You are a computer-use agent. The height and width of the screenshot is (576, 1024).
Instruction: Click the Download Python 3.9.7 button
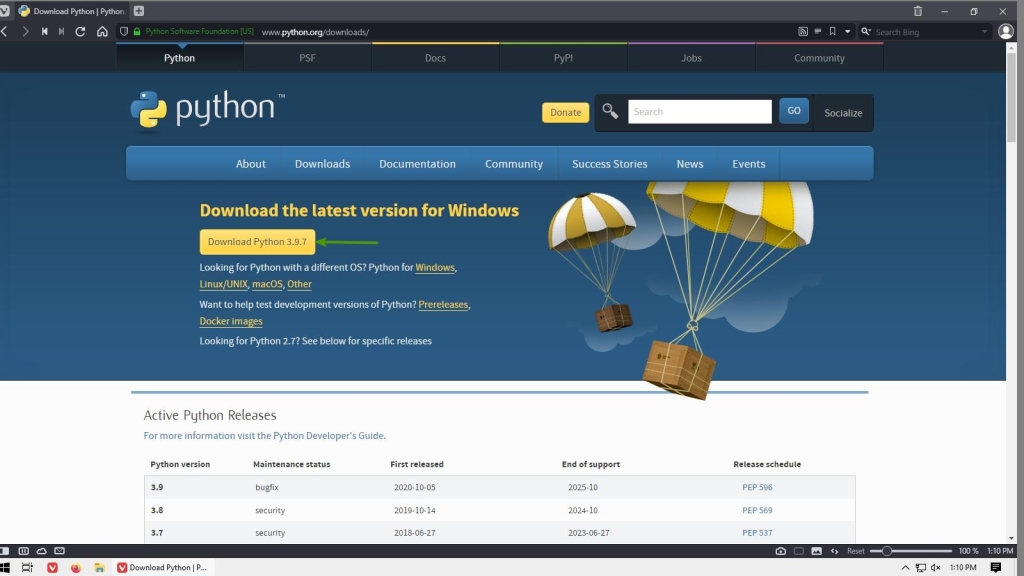pyautogui.click(x=257, y=241)
